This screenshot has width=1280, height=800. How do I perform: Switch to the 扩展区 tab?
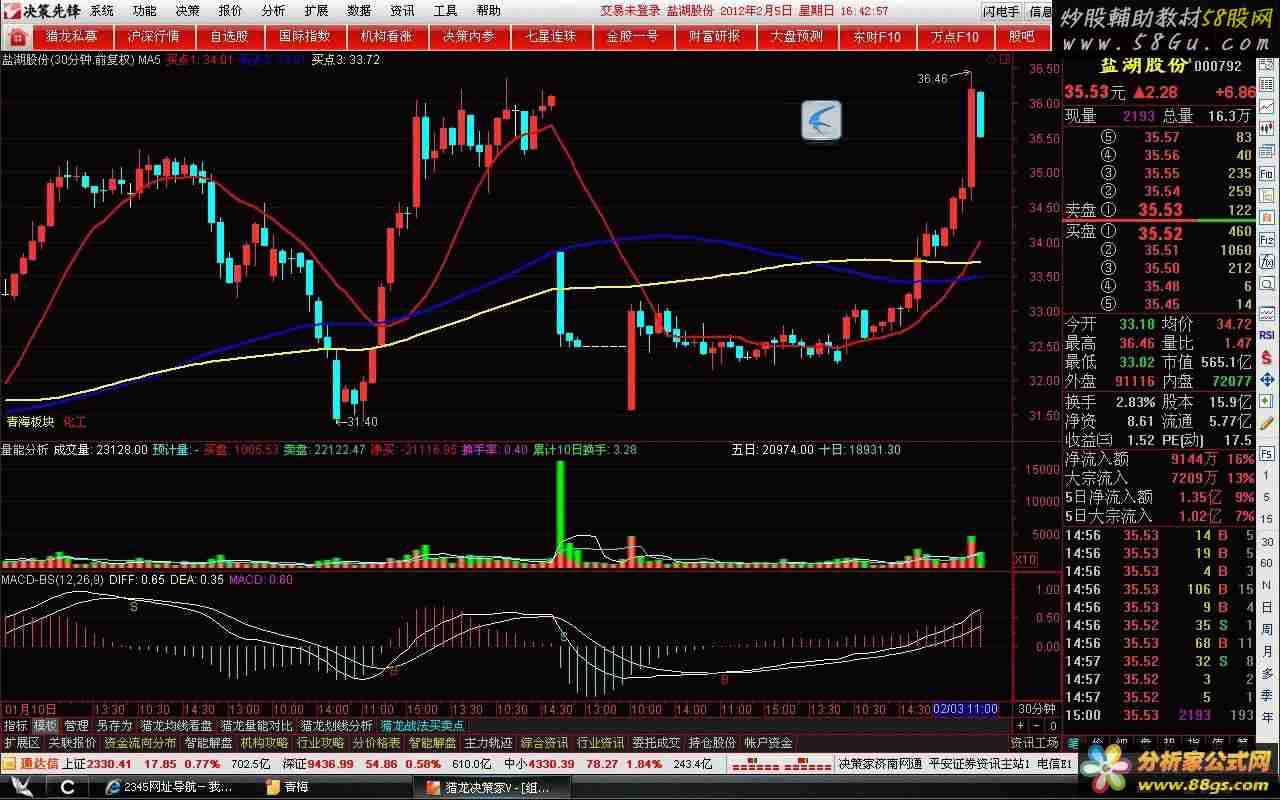(21, 742)
